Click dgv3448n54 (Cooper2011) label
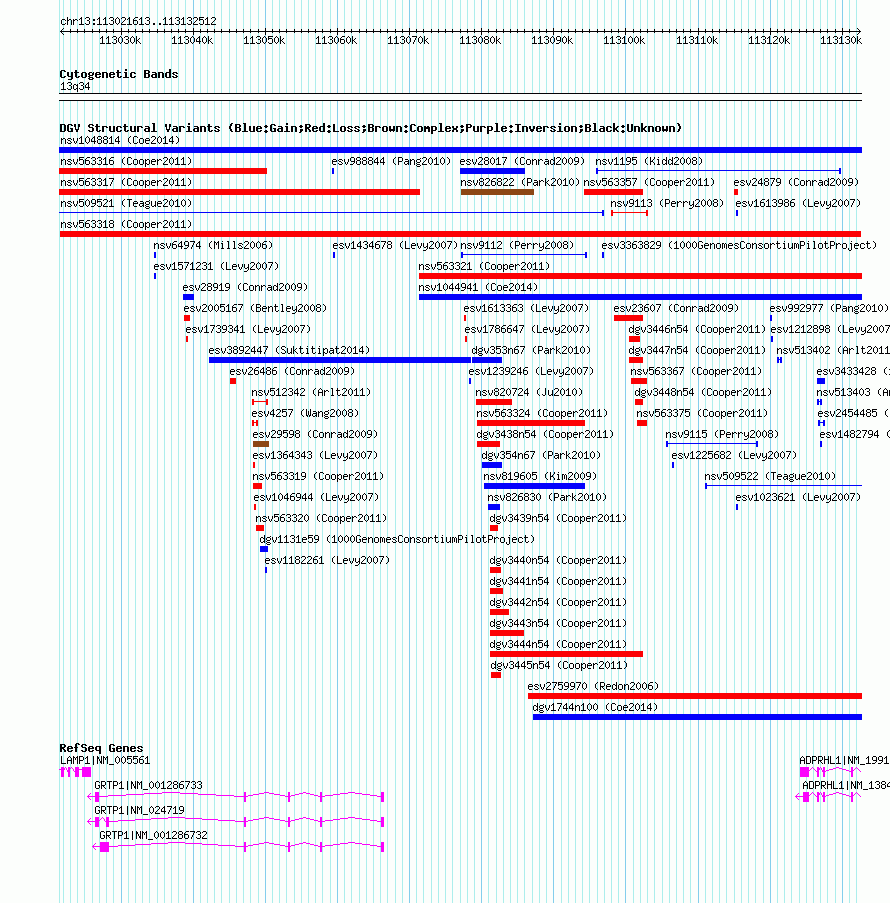 (x=703, y=392)
